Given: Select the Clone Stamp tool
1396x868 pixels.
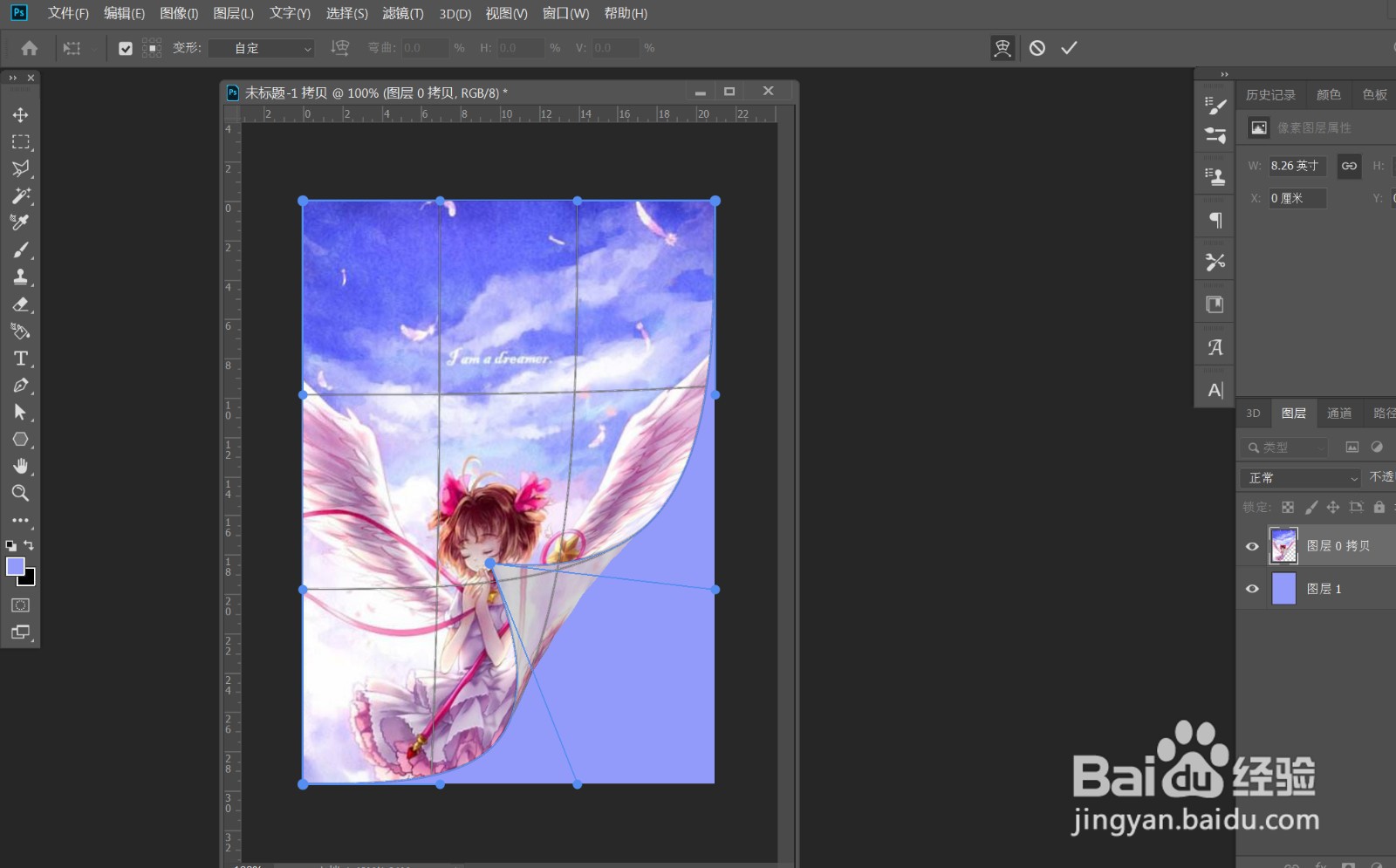Looking at the screenshot, I should pos(20,277).
